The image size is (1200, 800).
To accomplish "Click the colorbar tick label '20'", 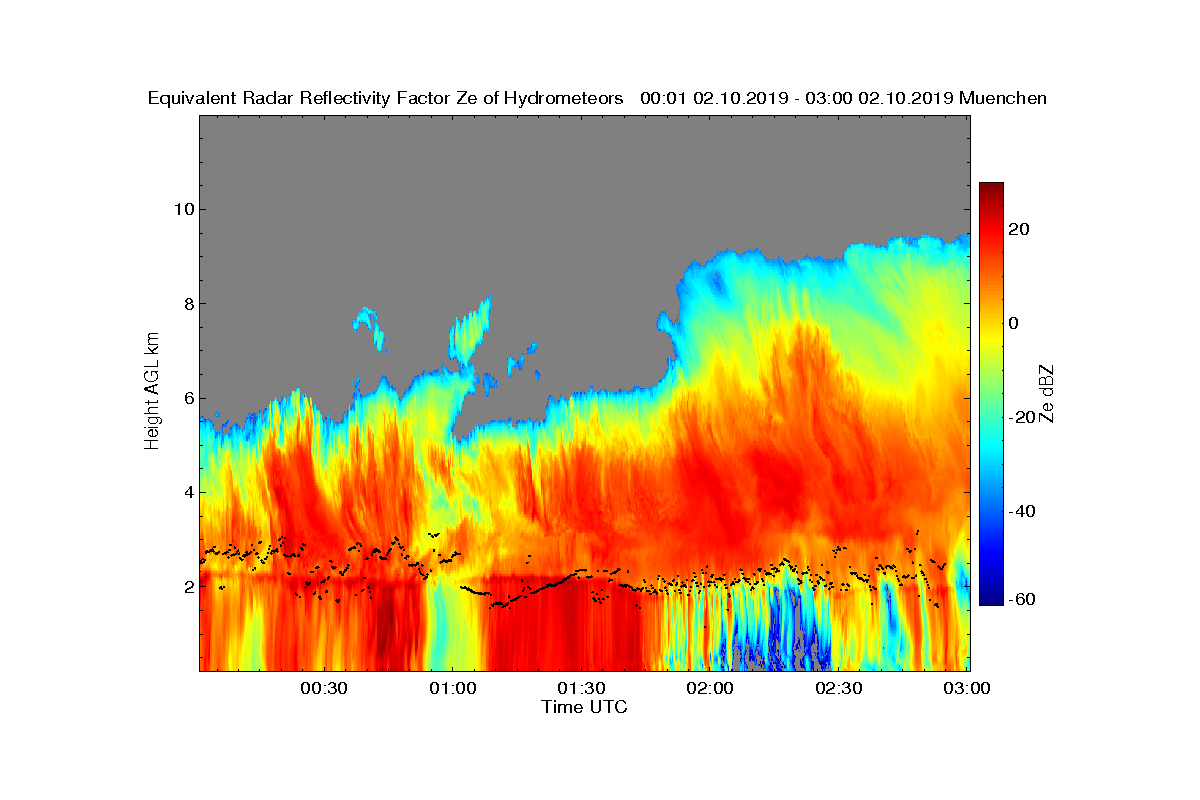I will [1020, 229].
